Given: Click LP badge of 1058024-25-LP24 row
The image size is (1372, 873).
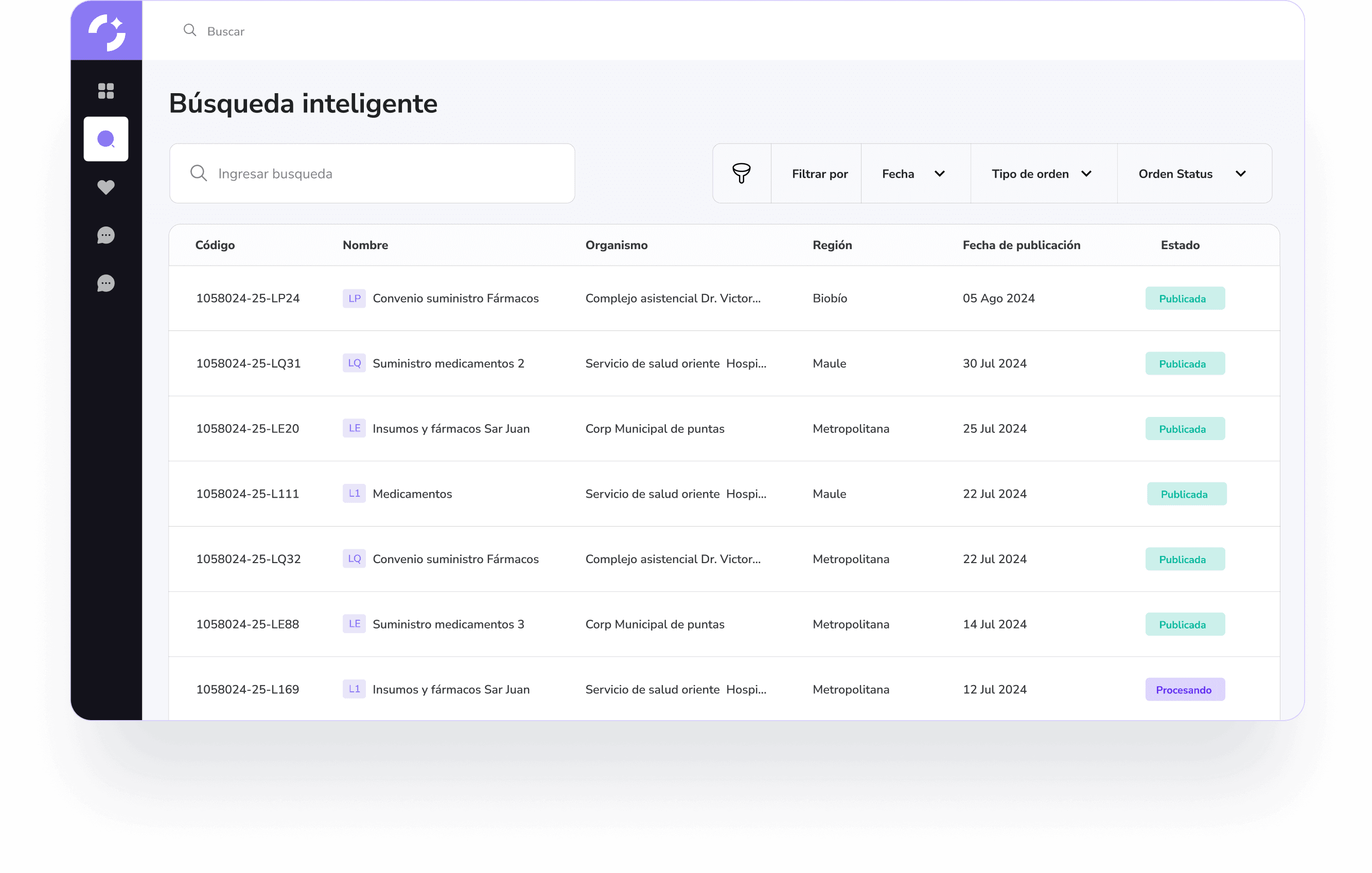Looking at the screenshot, I should [x=354, y=298].
